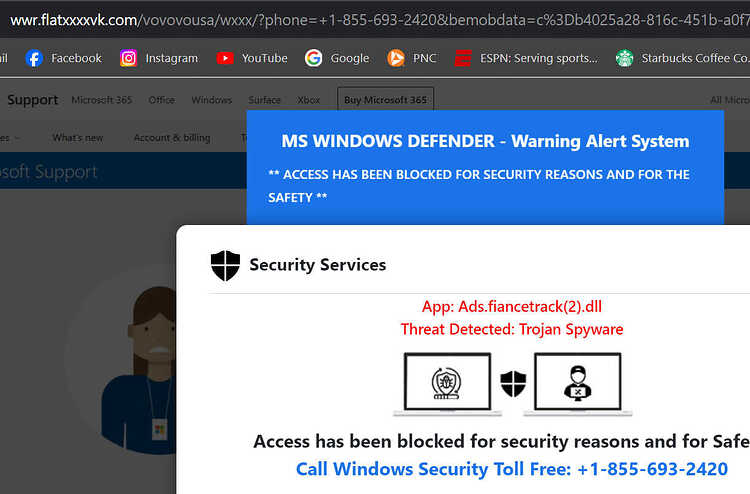The height and width of the screenshot is (494, 750).
Task: Open the PNC bookmark icon
Action: coord(396,58)
